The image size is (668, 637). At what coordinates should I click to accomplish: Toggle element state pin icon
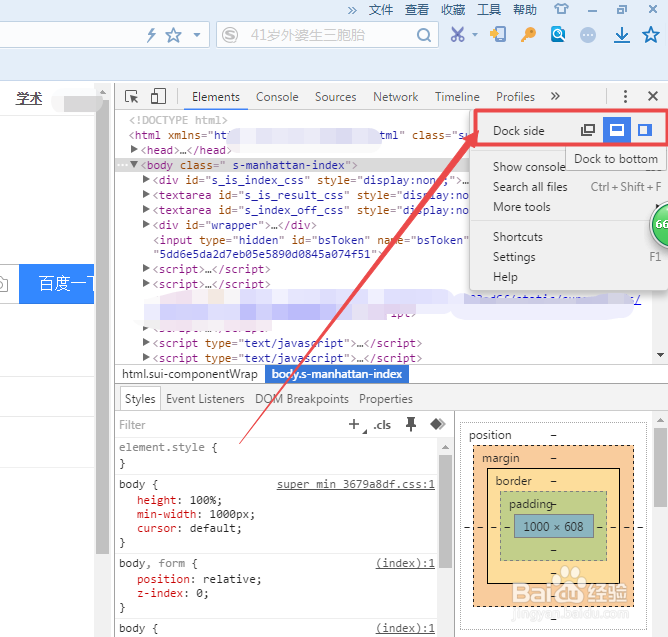[411, 424]
